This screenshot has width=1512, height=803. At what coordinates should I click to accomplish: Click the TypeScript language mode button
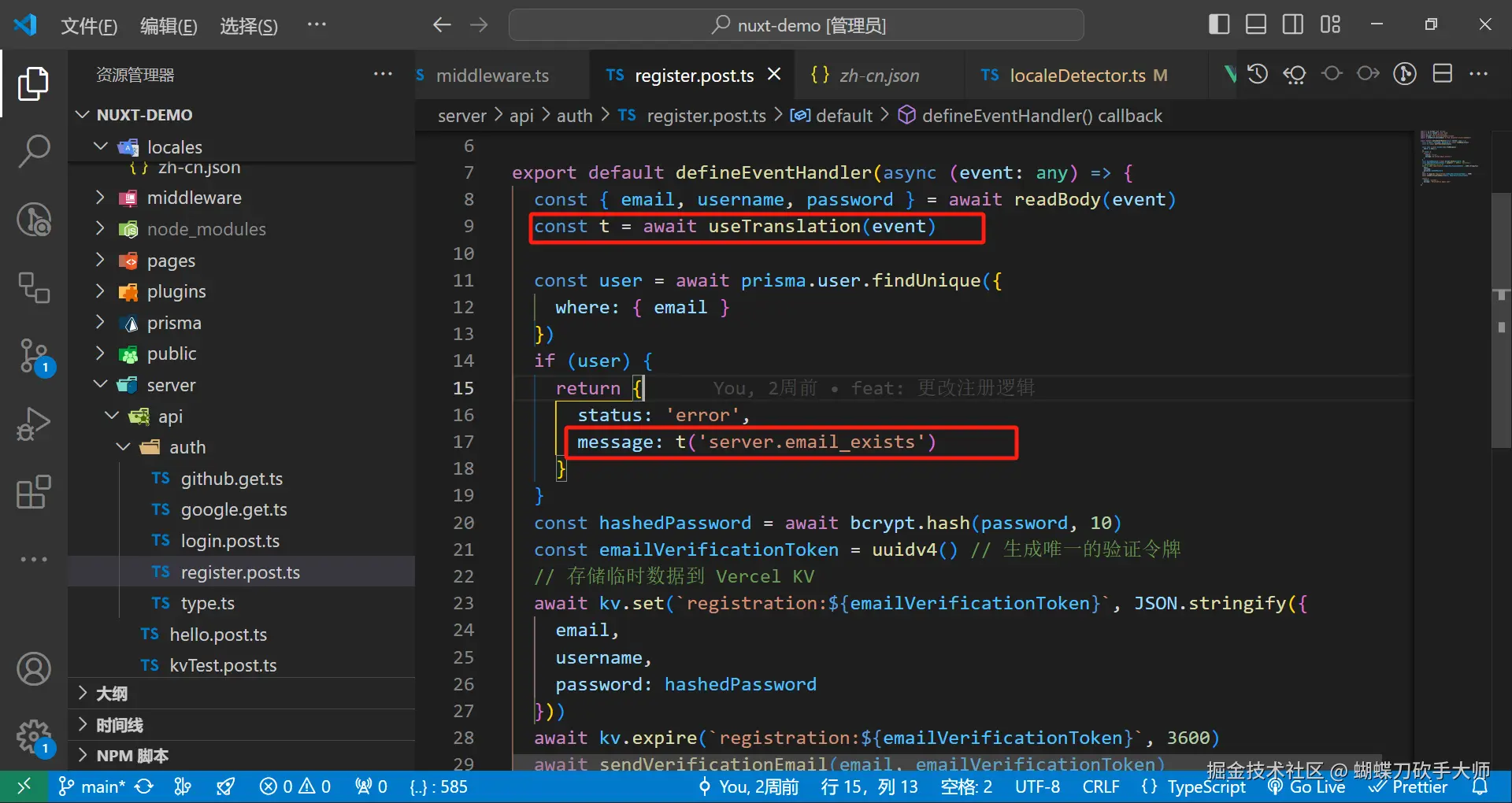1206,786
